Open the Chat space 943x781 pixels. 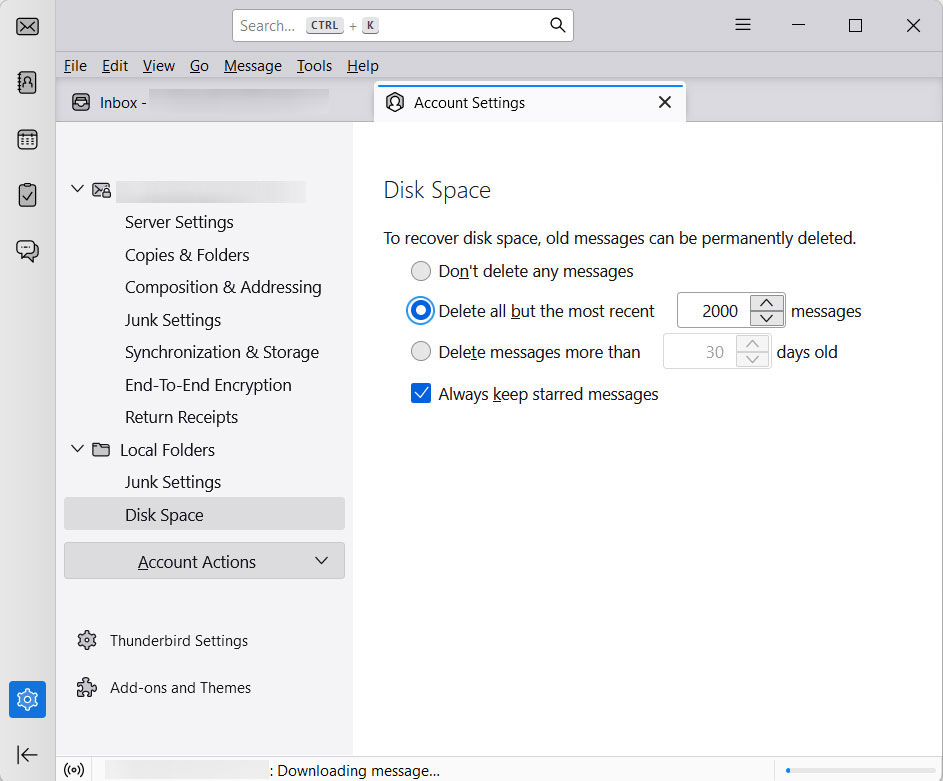click(x=27, y=251)
